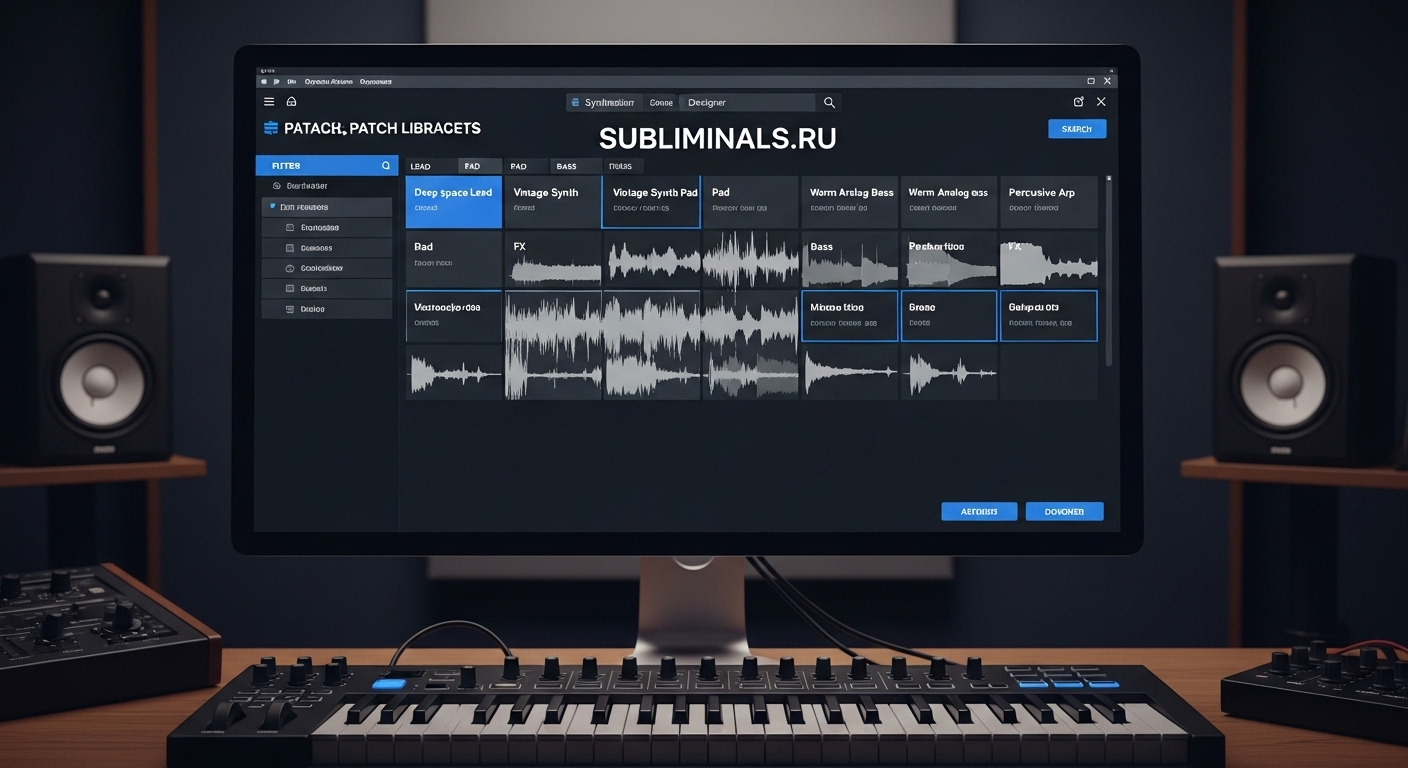Click the blue SEARCH button
The width and height of the screenshot is (1408, 768).
tap(1077, 129)
